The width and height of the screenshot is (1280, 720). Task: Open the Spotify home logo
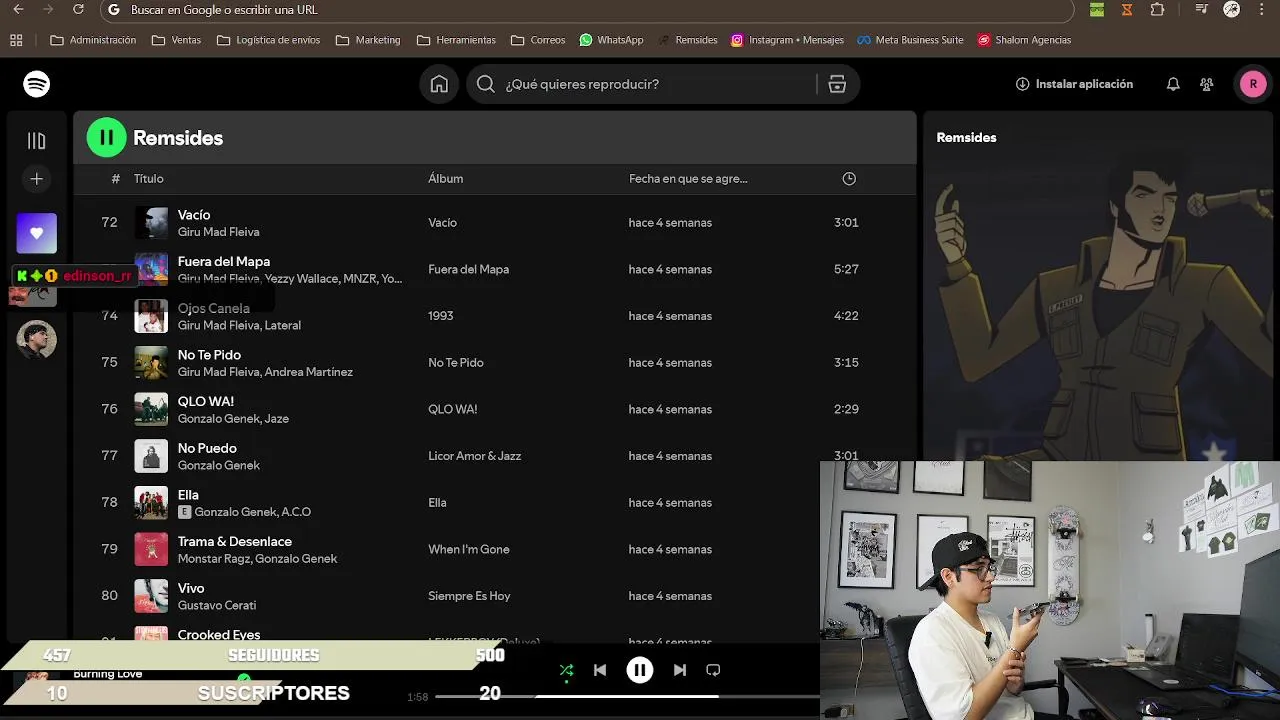(37, 84)
